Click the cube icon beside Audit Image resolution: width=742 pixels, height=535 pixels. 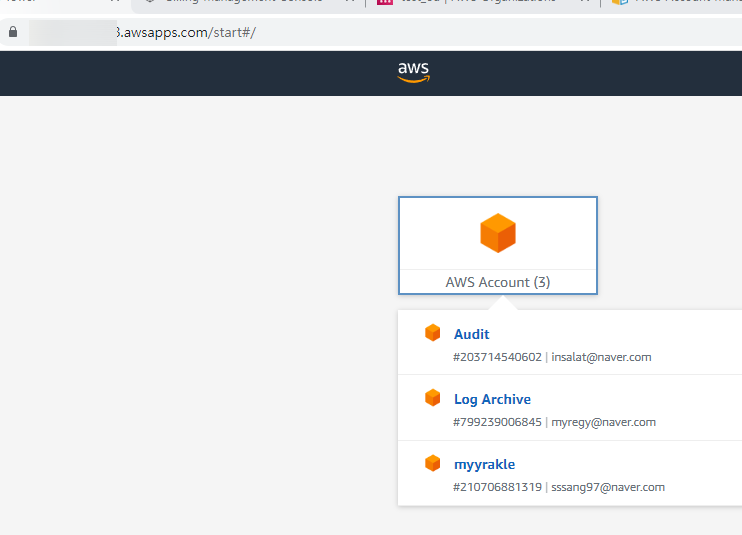point(433,333)
